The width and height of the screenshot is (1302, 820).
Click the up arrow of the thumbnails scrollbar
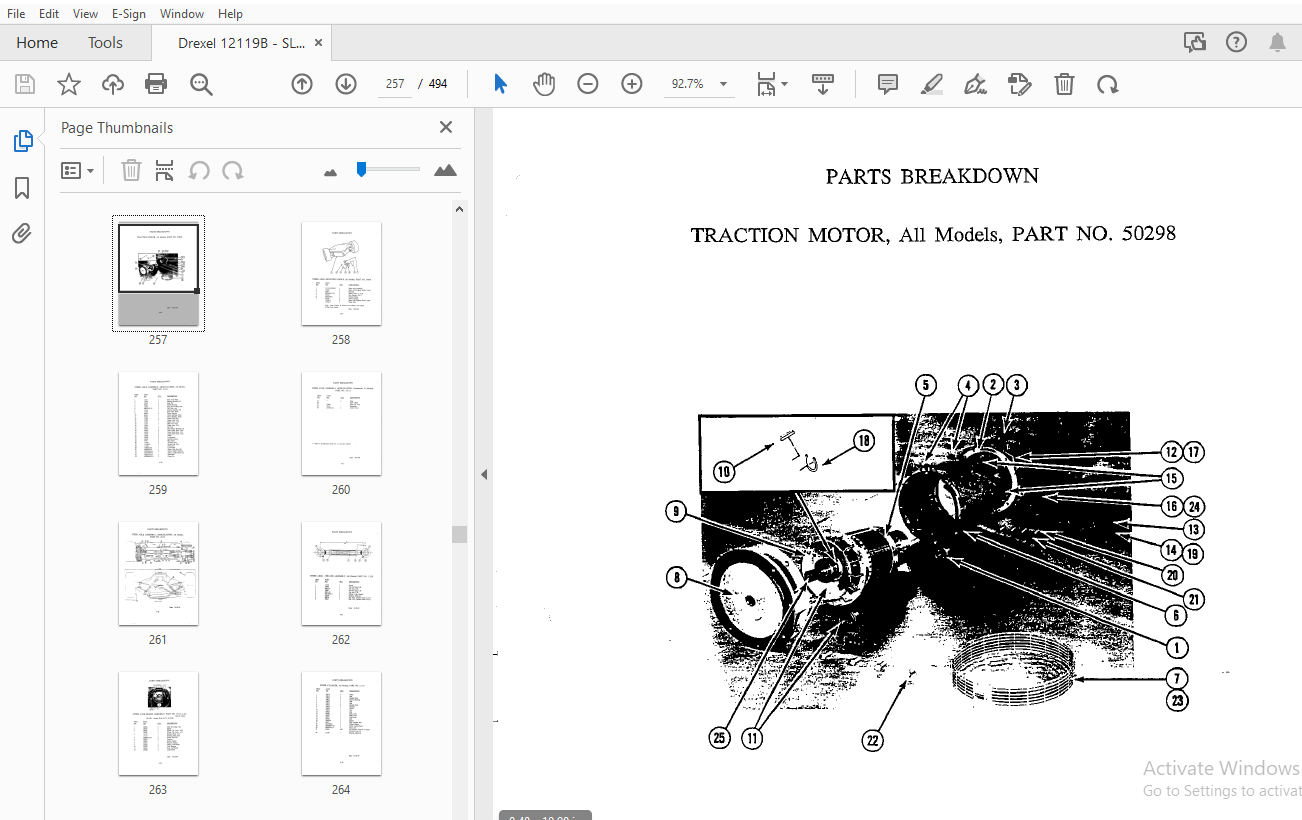pyautogui.click(x=459, y=210)
